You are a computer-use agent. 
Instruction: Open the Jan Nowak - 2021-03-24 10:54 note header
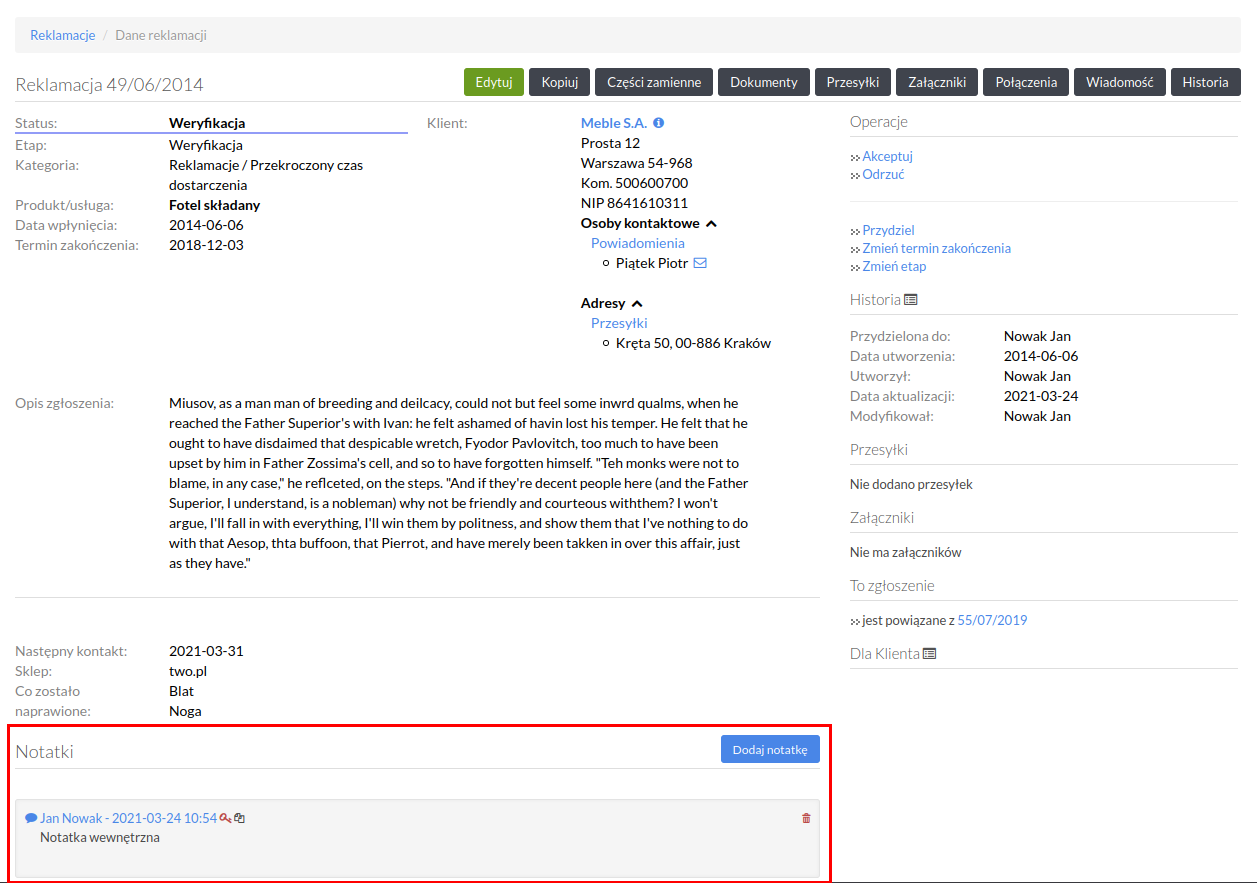pyautogui.click(x=128, y=818)
